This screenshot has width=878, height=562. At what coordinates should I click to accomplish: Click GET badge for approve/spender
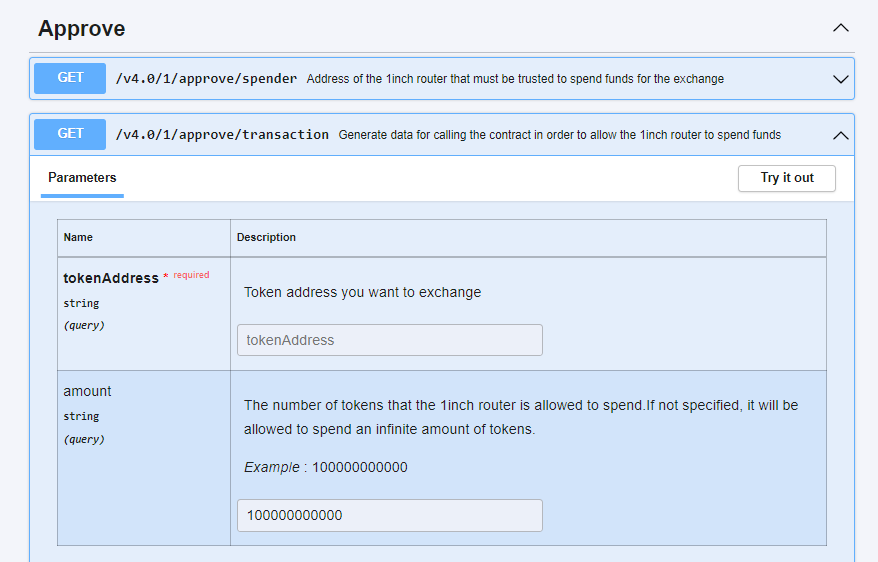click(x=70, y=78)
